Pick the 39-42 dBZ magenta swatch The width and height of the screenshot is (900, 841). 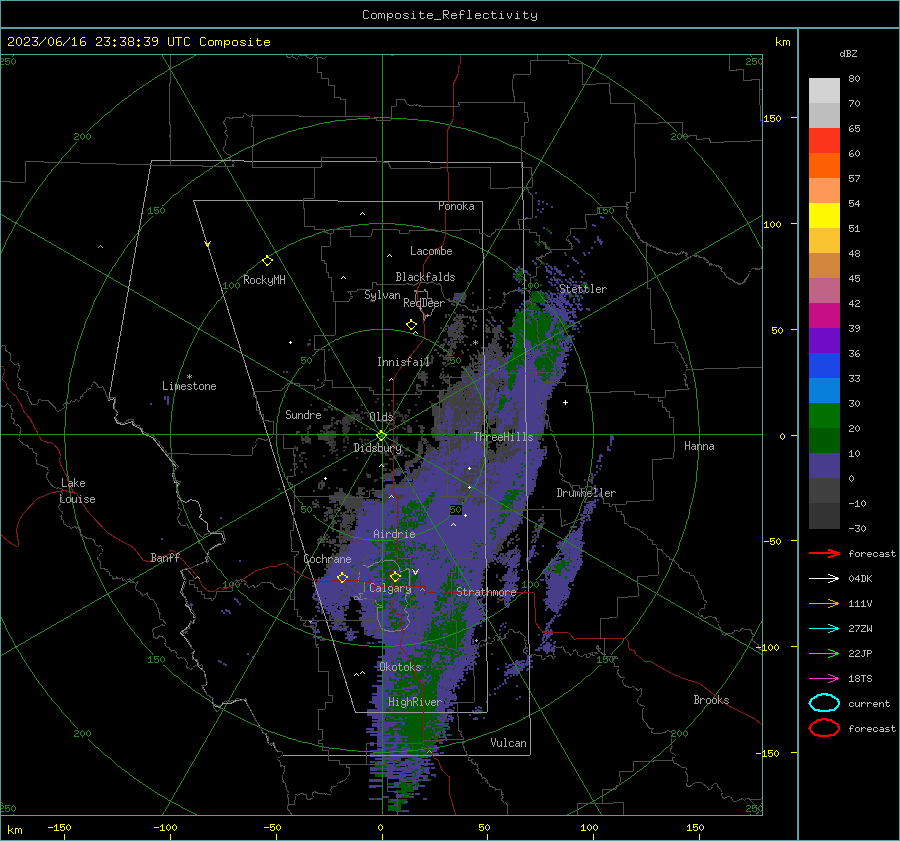824,316
